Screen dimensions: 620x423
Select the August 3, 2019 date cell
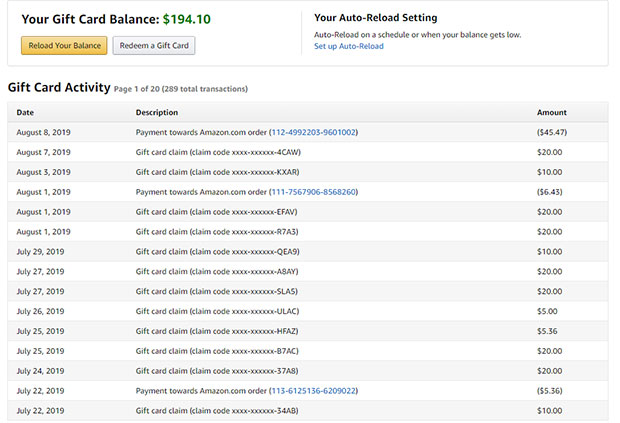[x=43, y=172]
